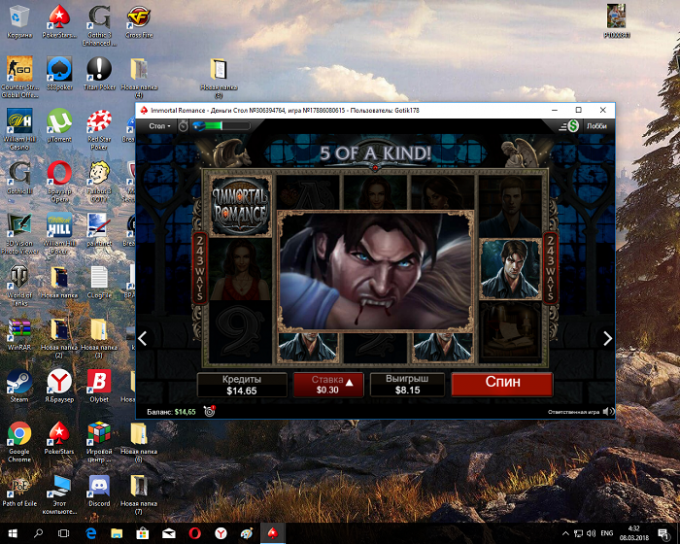Launch Cross Fire desktop shortcut
680x544 pixels.
tap(139, 22)
